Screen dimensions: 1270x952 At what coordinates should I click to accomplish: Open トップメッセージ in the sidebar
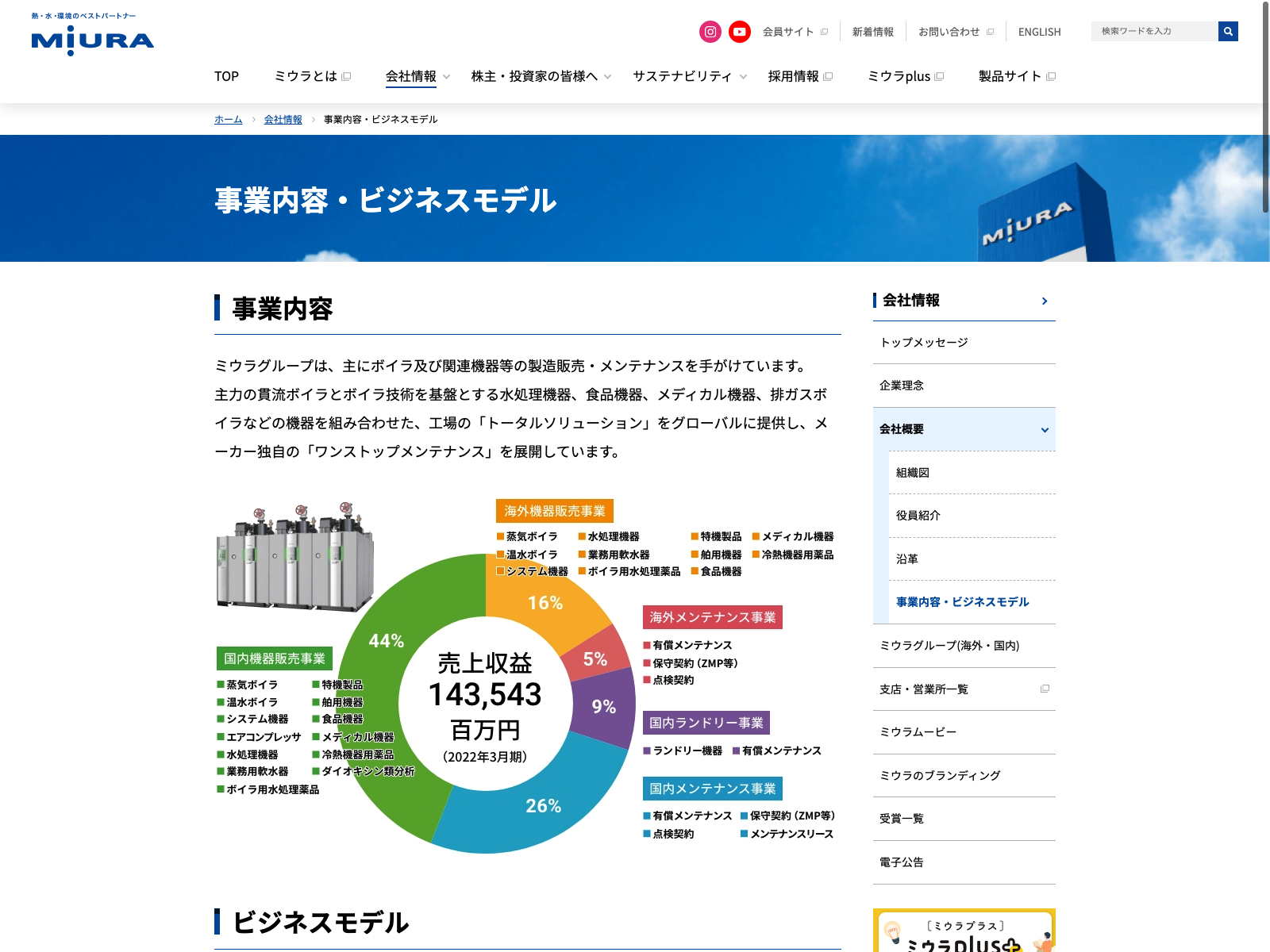coord(924,343)
